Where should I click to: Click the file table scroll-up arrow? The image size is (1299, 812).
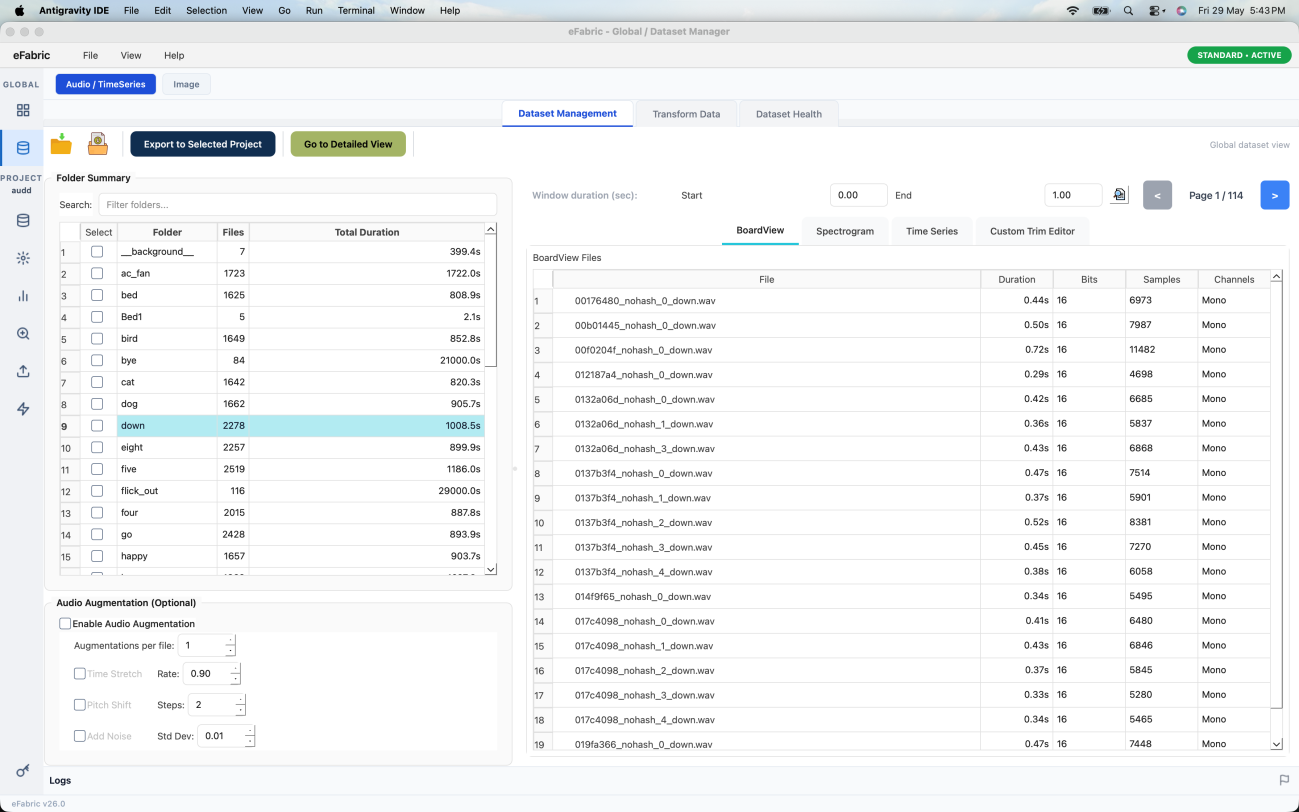coord(1277,276)
